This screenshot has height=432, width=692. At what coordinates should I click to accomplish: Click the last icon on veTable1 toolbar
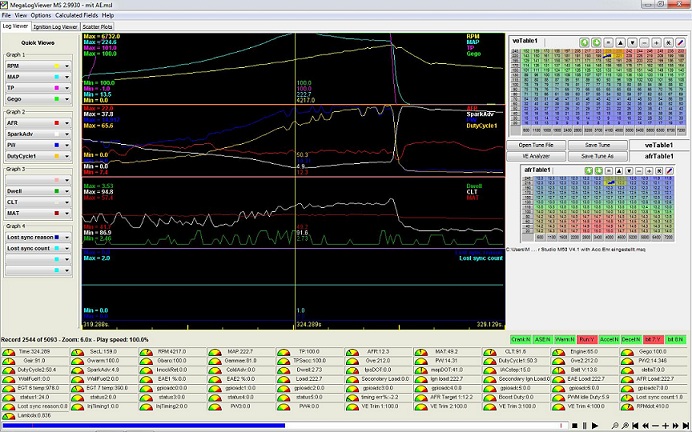682,42
